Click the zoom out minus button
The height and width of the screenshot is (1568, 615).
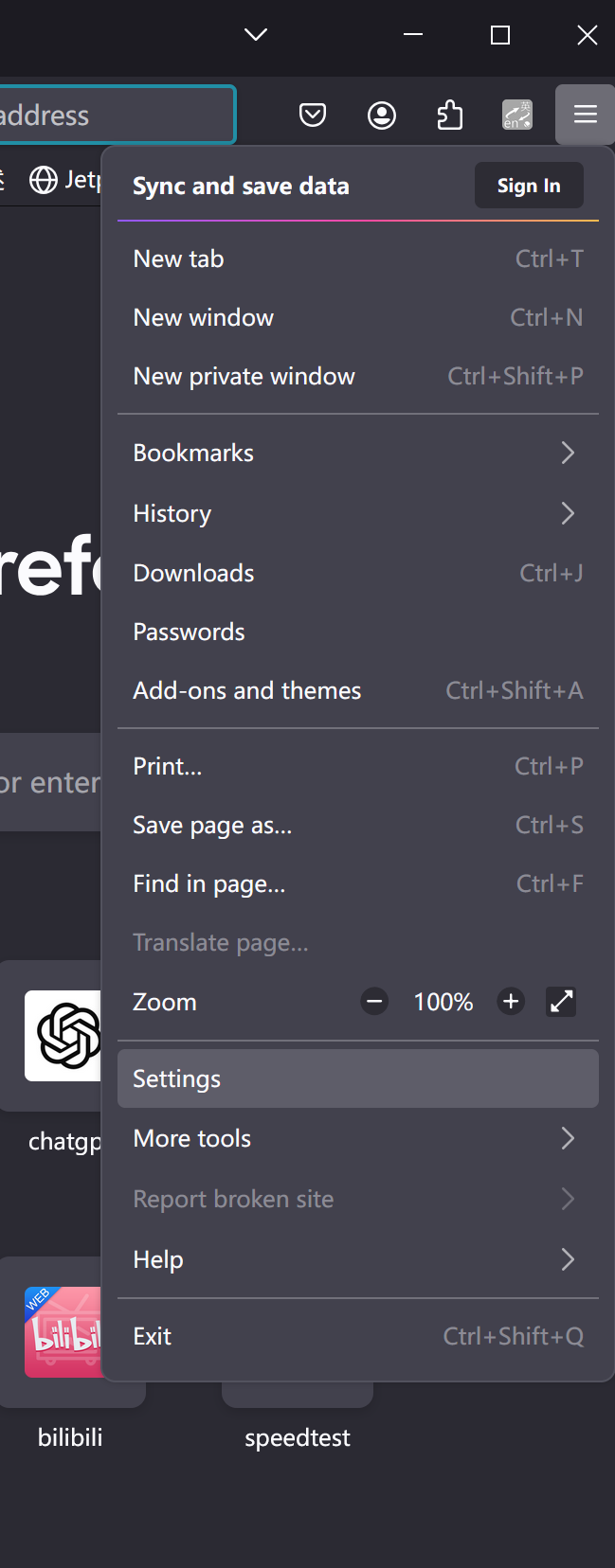coord(375,1002)
